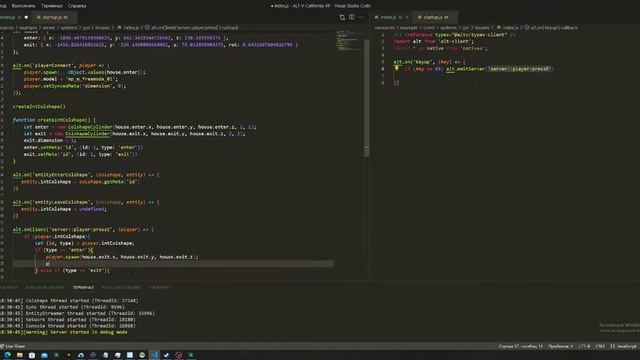Click the Visual Studio Code taskbar icon
Viewport: 640px width, 360px height.
point(154,355)
